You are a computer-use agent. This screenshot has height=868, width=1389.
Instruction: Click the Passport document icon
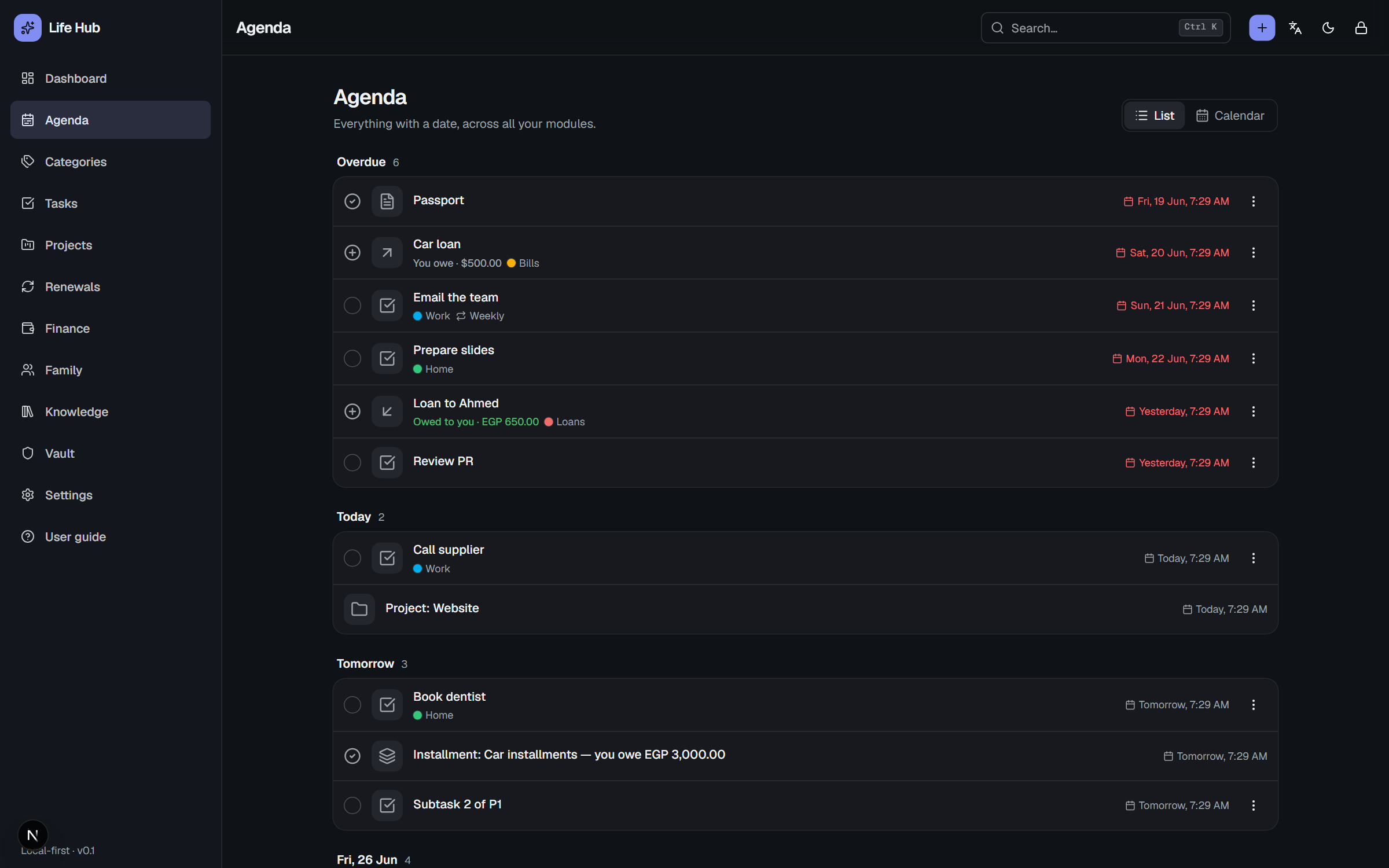[x=387, y=201]
